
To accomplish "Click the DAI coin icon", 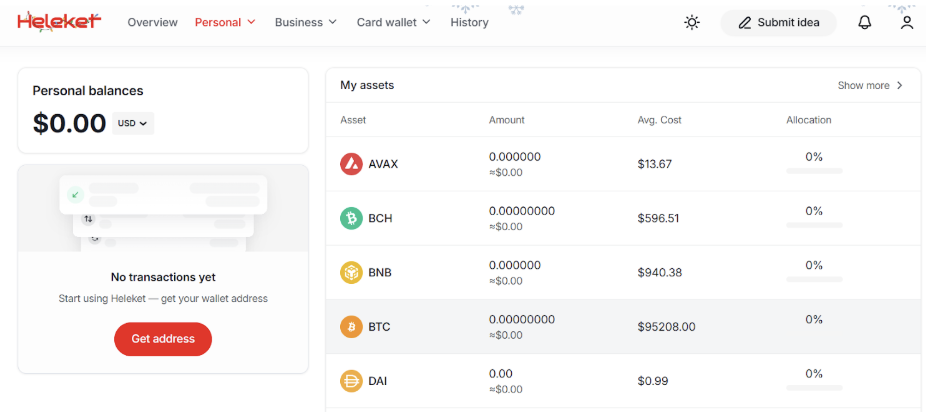I will coord(351,381).
